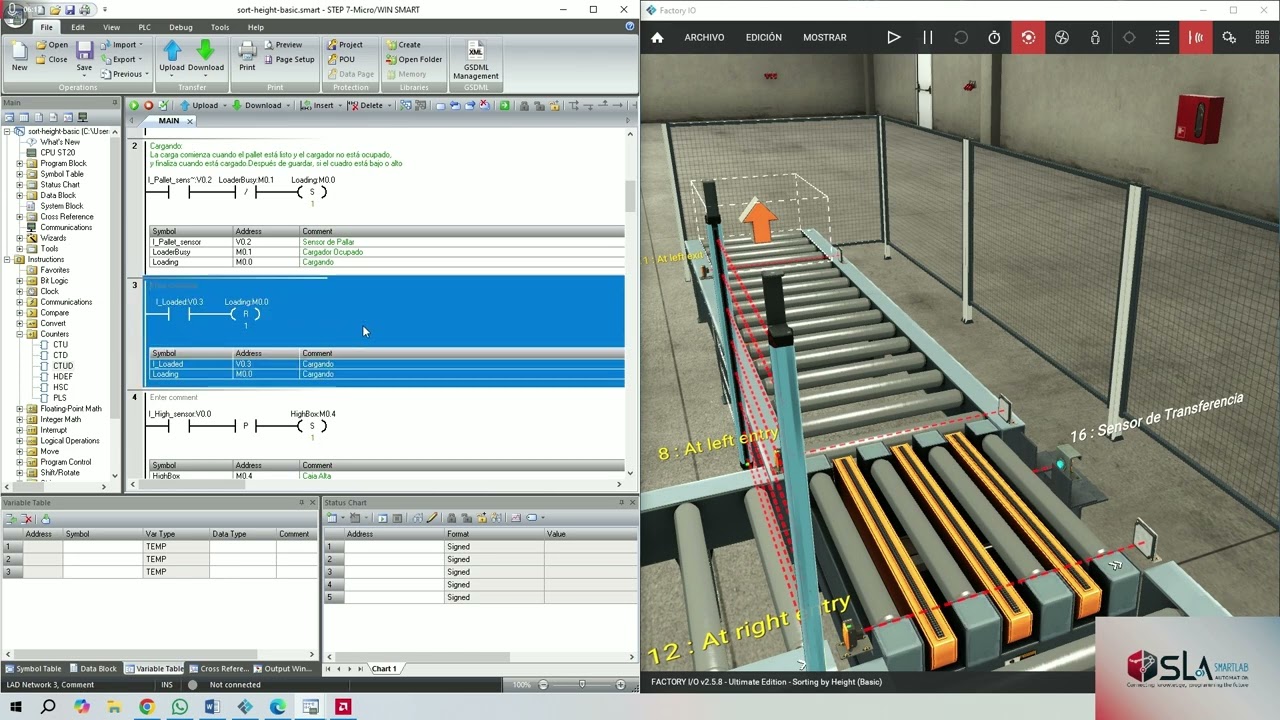Image resolution: width=1280 pixels, height=720 pixels.
Task: Open GSDML Management
Action: coord(475,60)
